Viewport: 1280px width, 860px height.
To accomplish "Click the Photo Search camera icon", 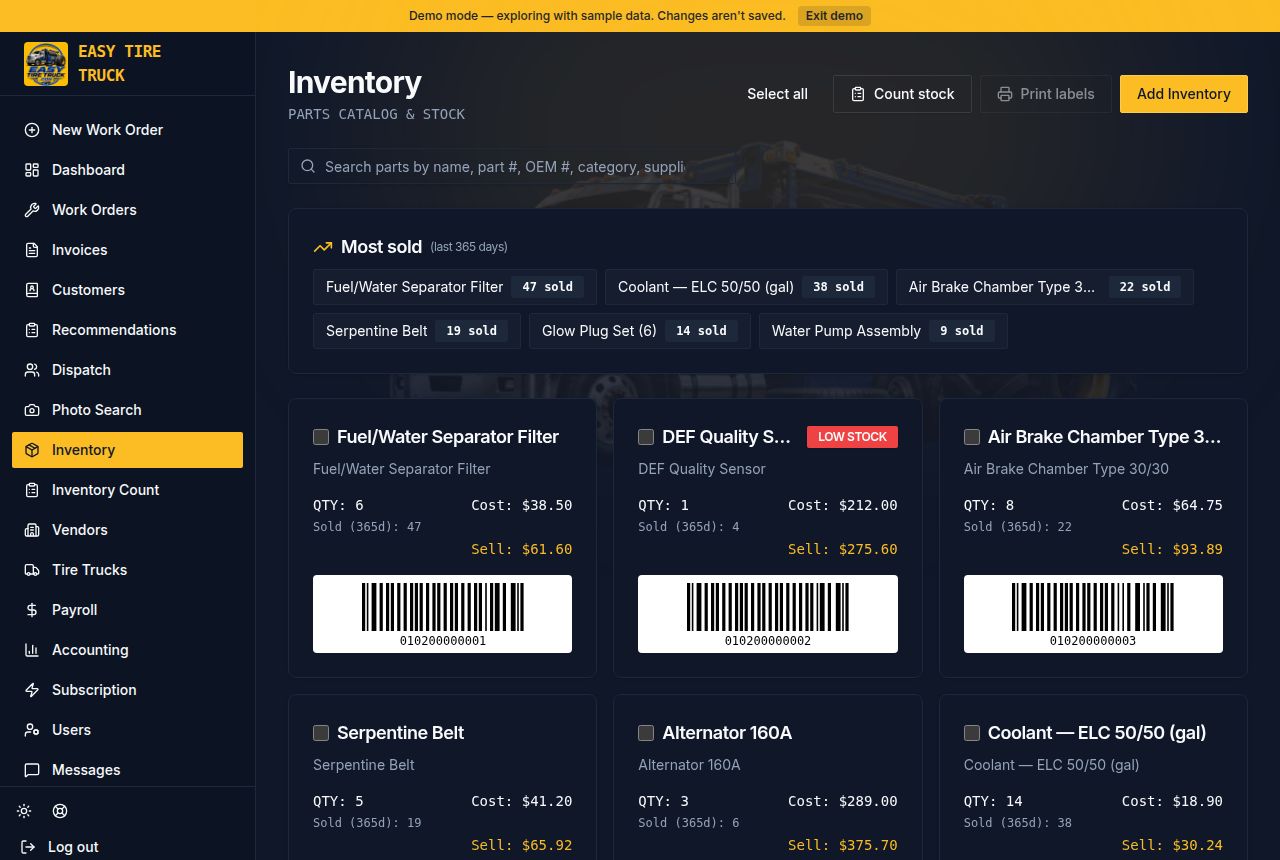I will tap(32, 410).
